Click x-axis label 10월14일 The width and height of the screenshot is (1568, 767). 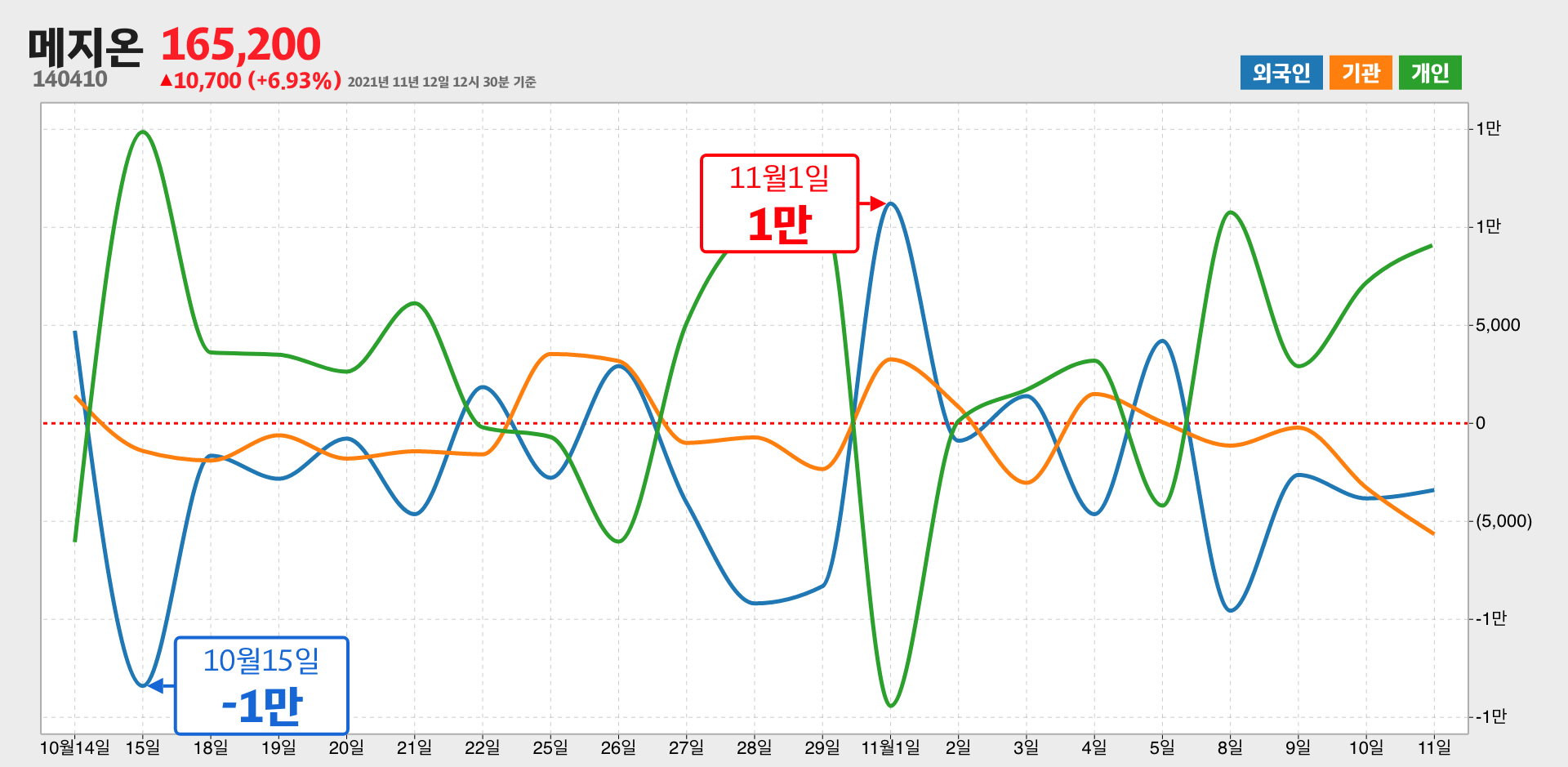point(75,747)
